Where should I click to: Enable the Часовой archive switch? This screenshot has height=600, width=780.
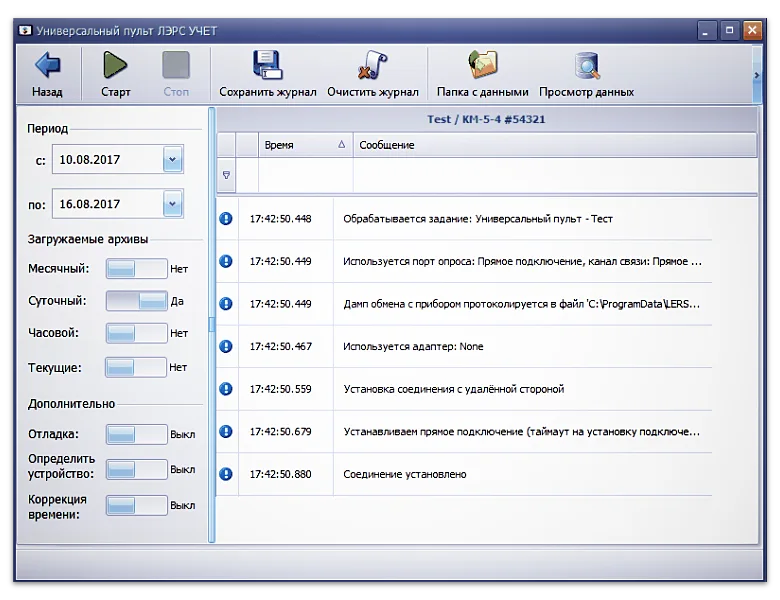tap(136, 333)
